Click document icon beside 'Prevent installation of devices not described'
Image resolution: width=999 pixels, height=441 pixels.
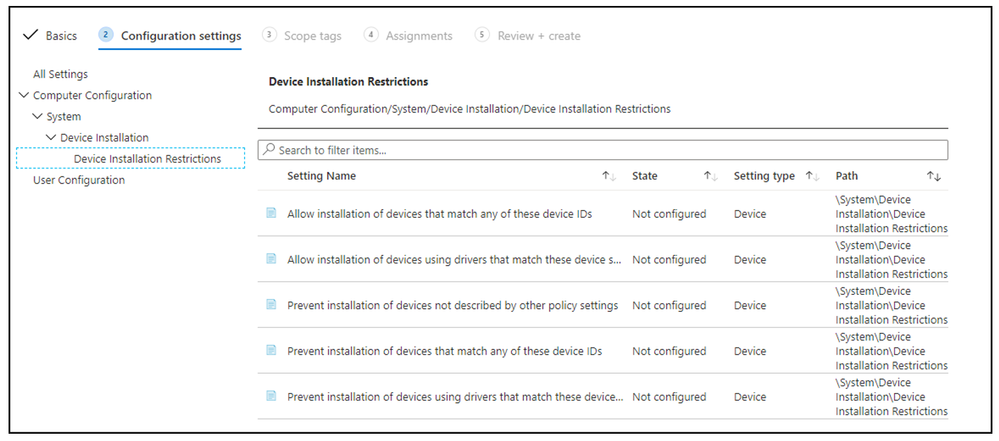coord(271,305)
